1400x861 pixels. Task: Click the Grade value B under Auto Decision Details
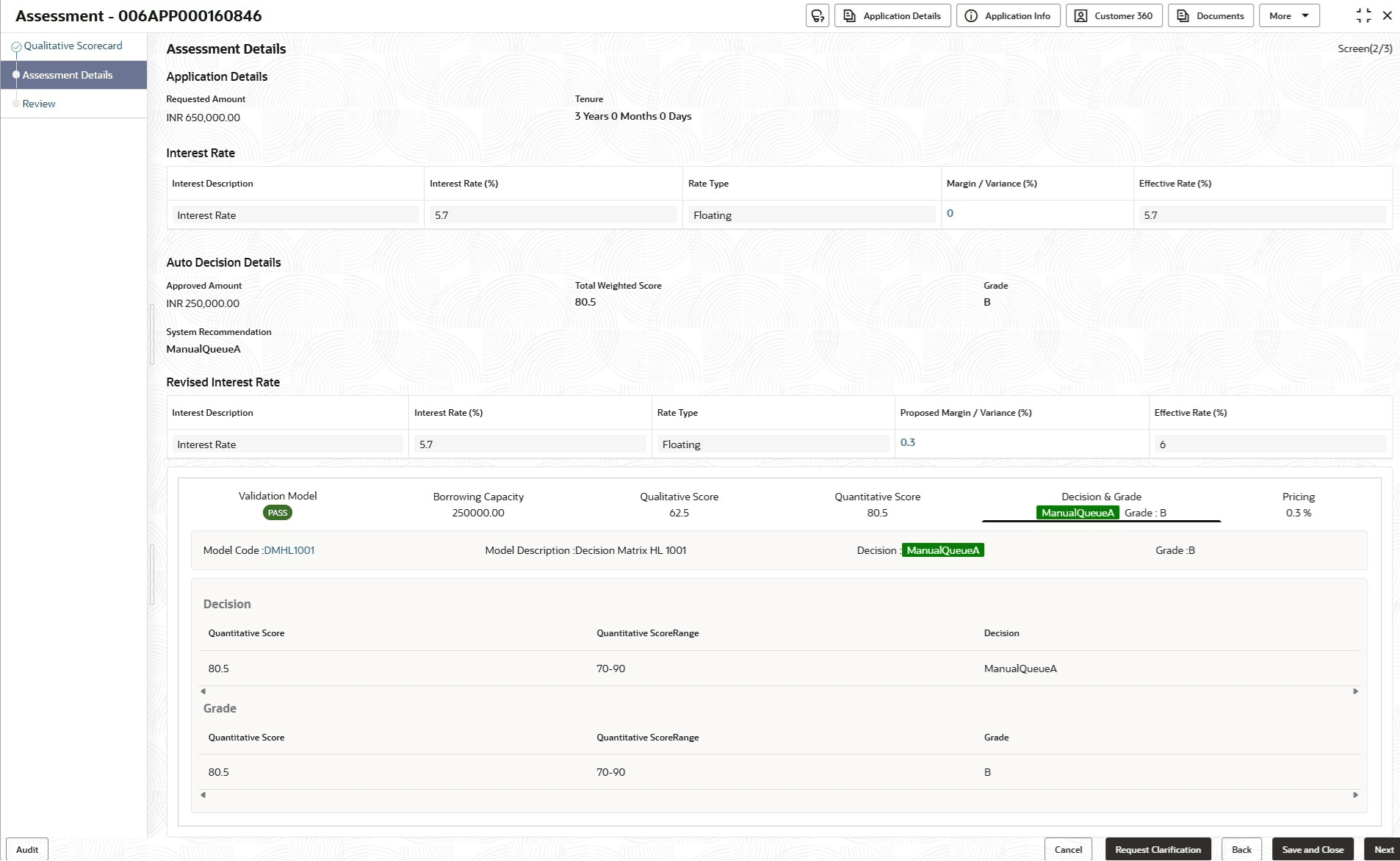click(987, 302)
